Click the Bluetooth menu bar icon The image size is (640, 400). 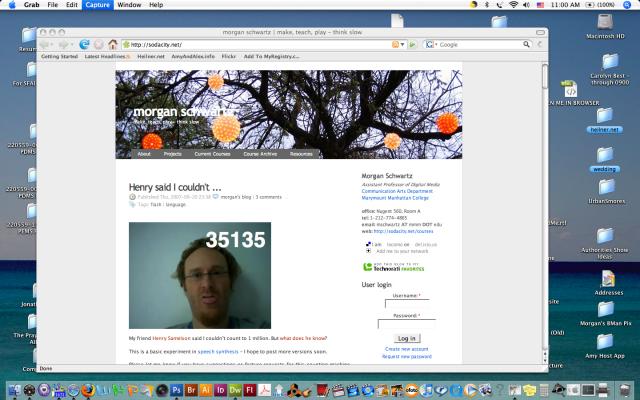tap(487, 5)
